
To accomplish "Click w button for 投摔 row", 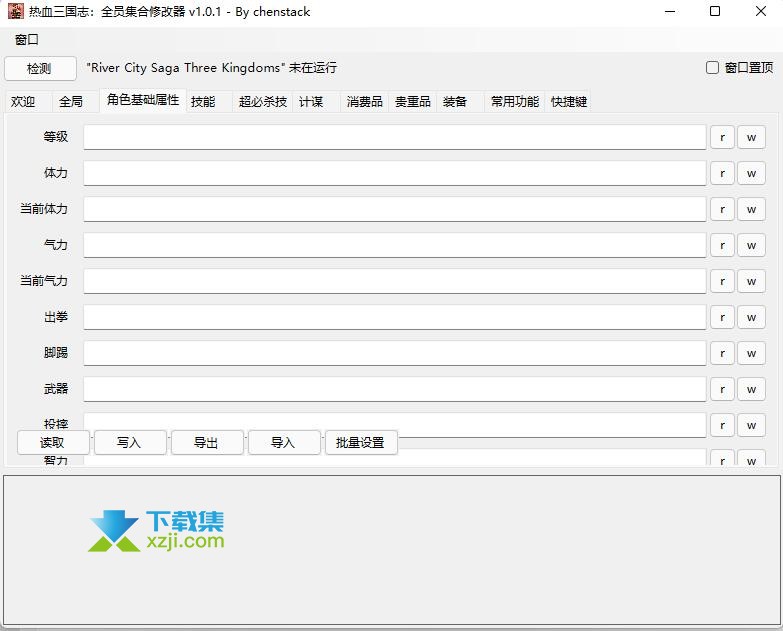I will pos(751,425).
